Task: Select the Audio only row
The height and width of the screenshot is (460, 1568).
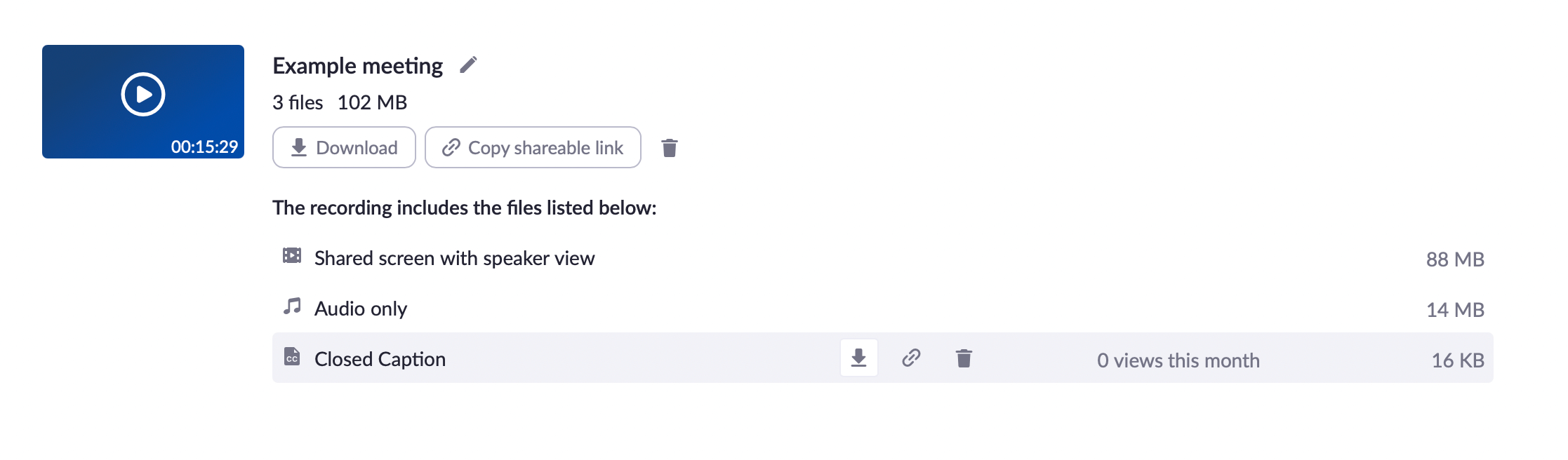Action: 361,307
